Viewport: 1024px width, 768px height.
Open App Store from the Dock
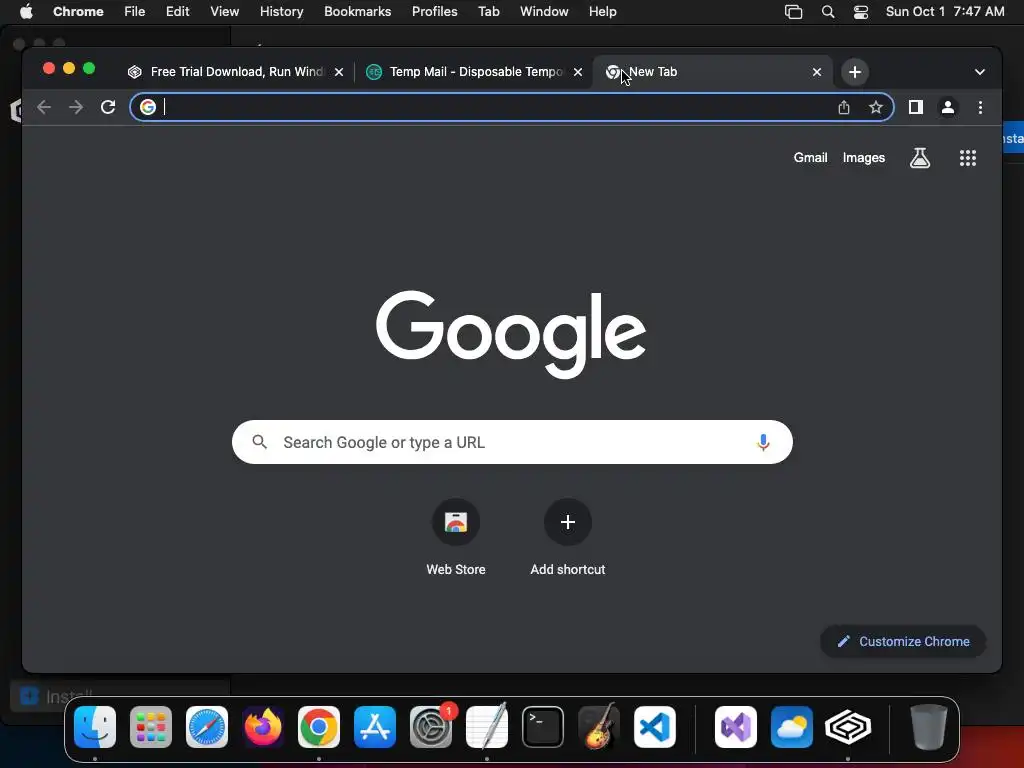(x=375, y=726)
